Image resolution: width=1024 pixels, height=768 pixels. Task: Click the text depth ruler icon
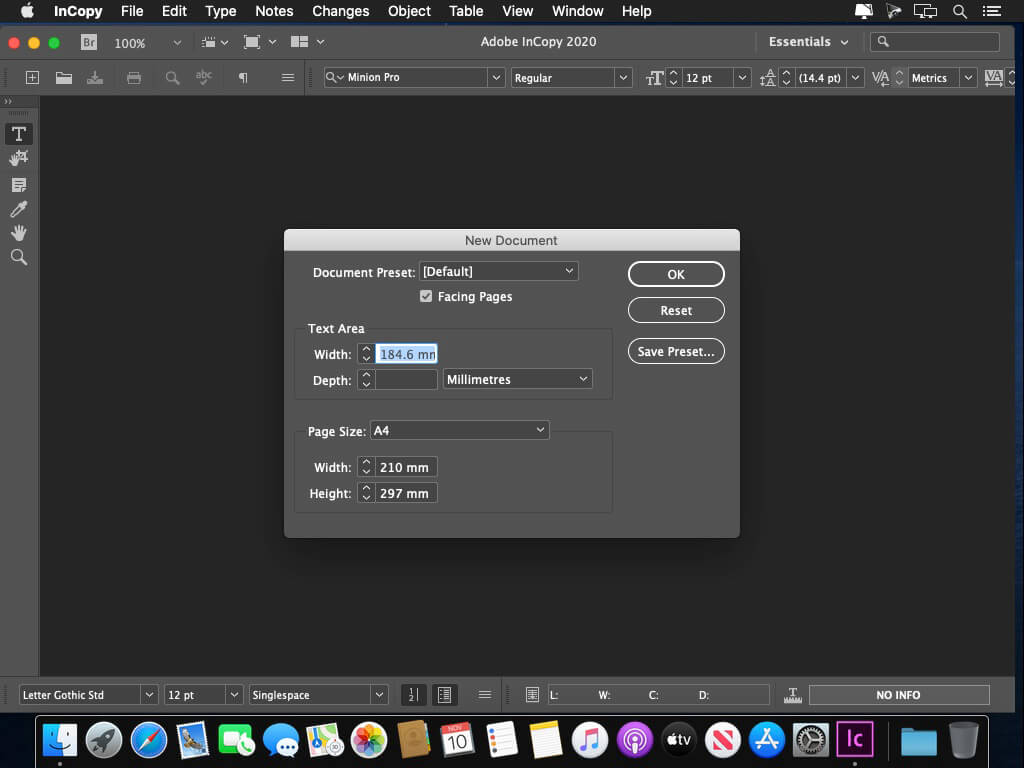click(792, 696)
